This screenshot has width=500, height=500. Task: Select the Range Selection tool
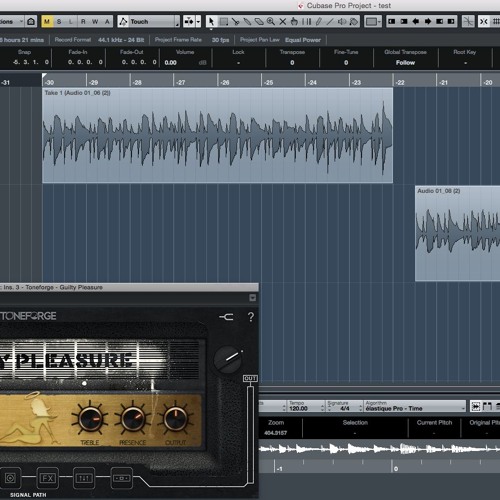224,22
